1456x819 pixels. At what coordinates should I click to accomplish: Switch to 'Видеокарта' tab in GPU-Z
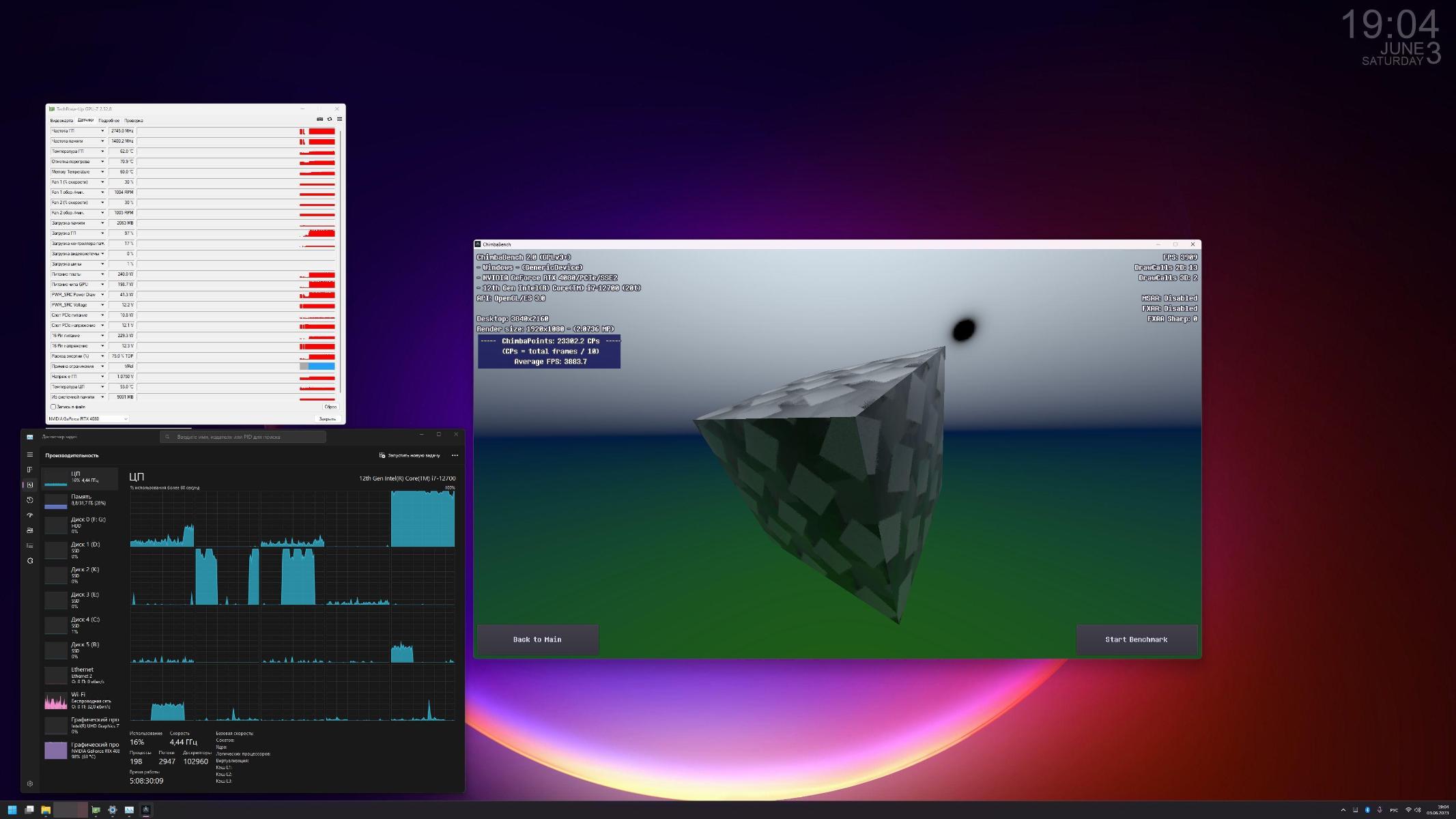(61, 121)
